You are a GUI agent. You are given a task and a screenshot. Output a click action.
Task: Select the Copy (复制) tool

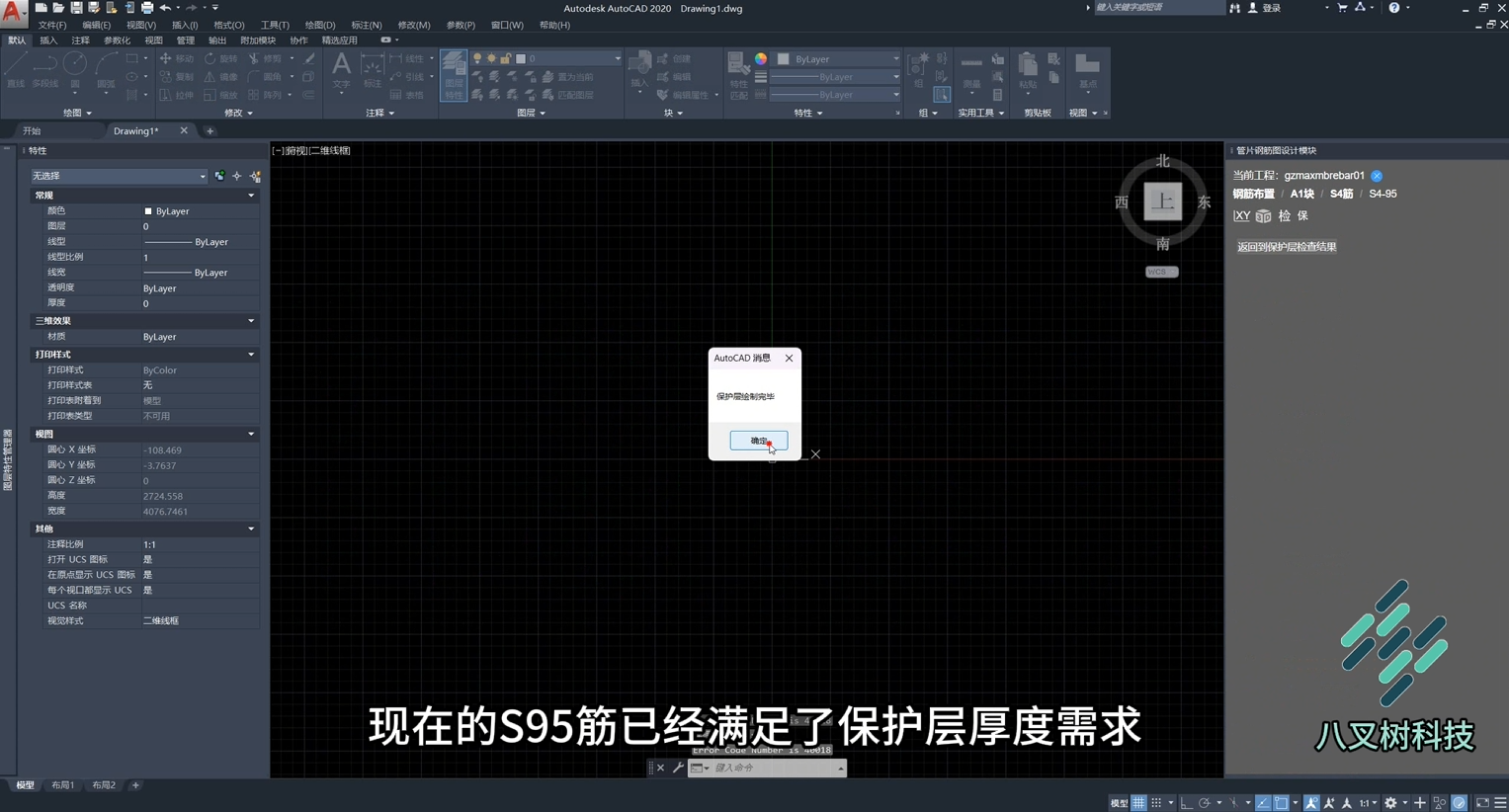[177, 77]
